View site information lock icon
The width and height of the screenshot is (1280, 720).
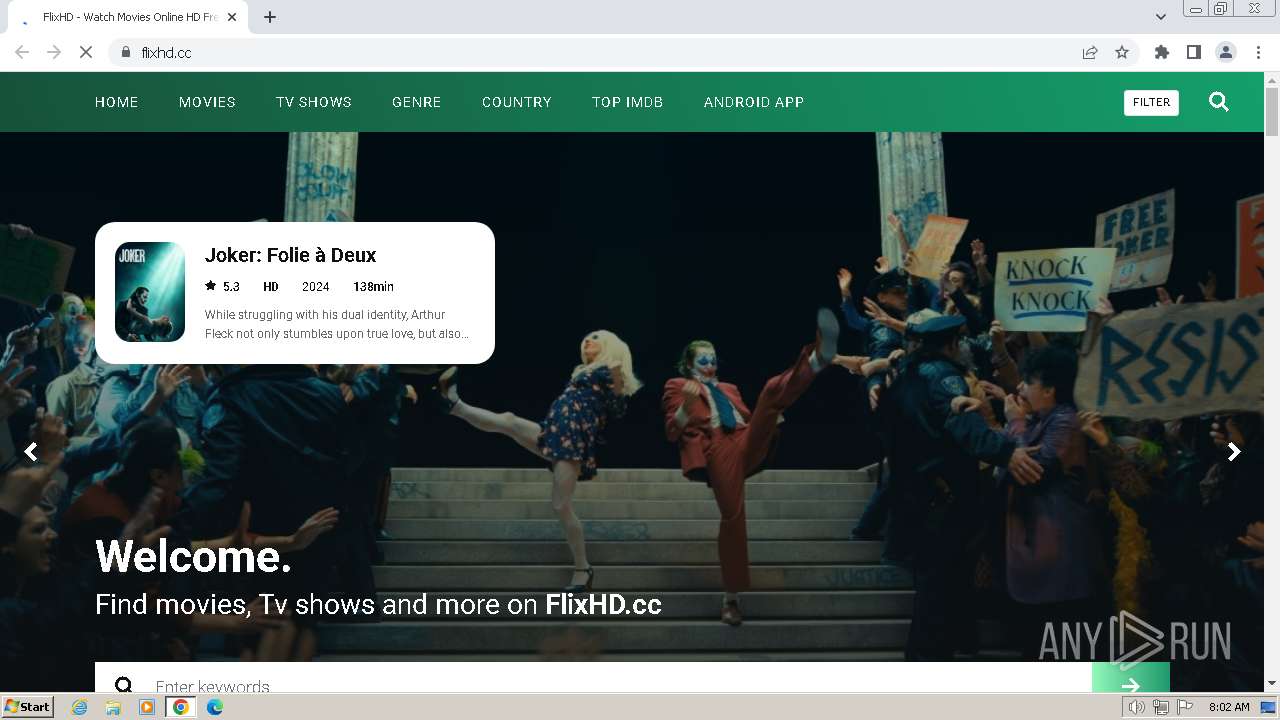[x=125, y=52]
